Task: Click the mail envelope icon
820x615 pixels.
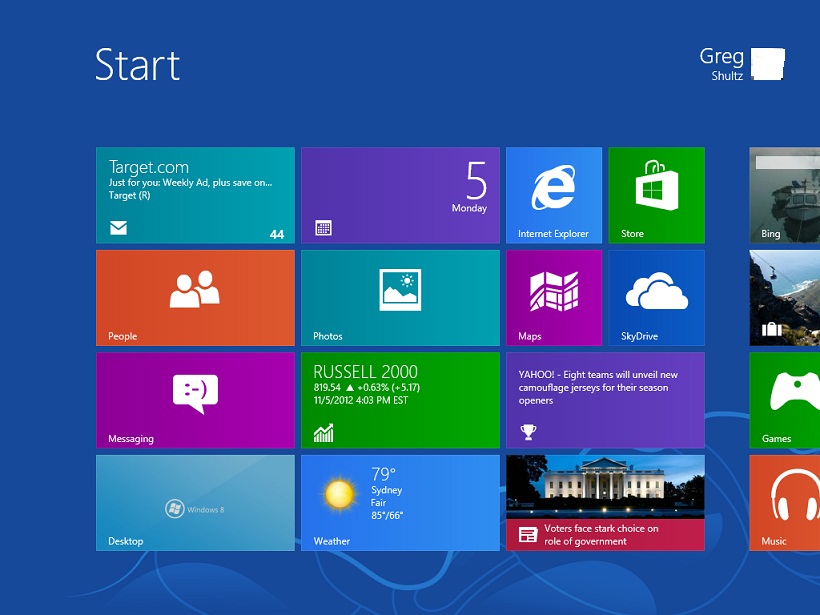Action: [x=118, y=228]
